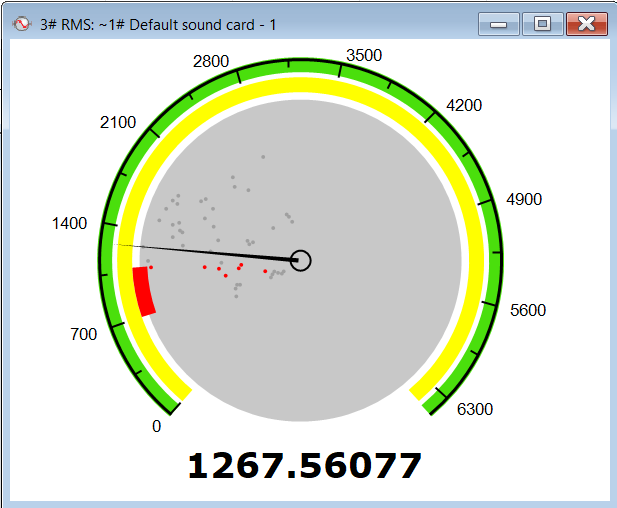The image size is (617, 508).
Task: Click the red indicator segment on gauge
Action: 144,291
